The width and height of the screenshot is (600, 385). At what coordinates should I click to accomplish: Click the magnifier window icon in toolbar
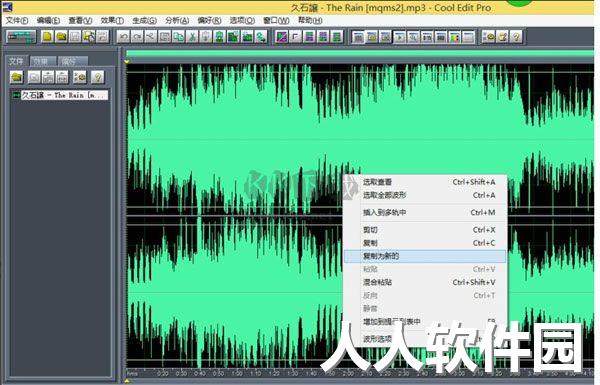(413, 37)
